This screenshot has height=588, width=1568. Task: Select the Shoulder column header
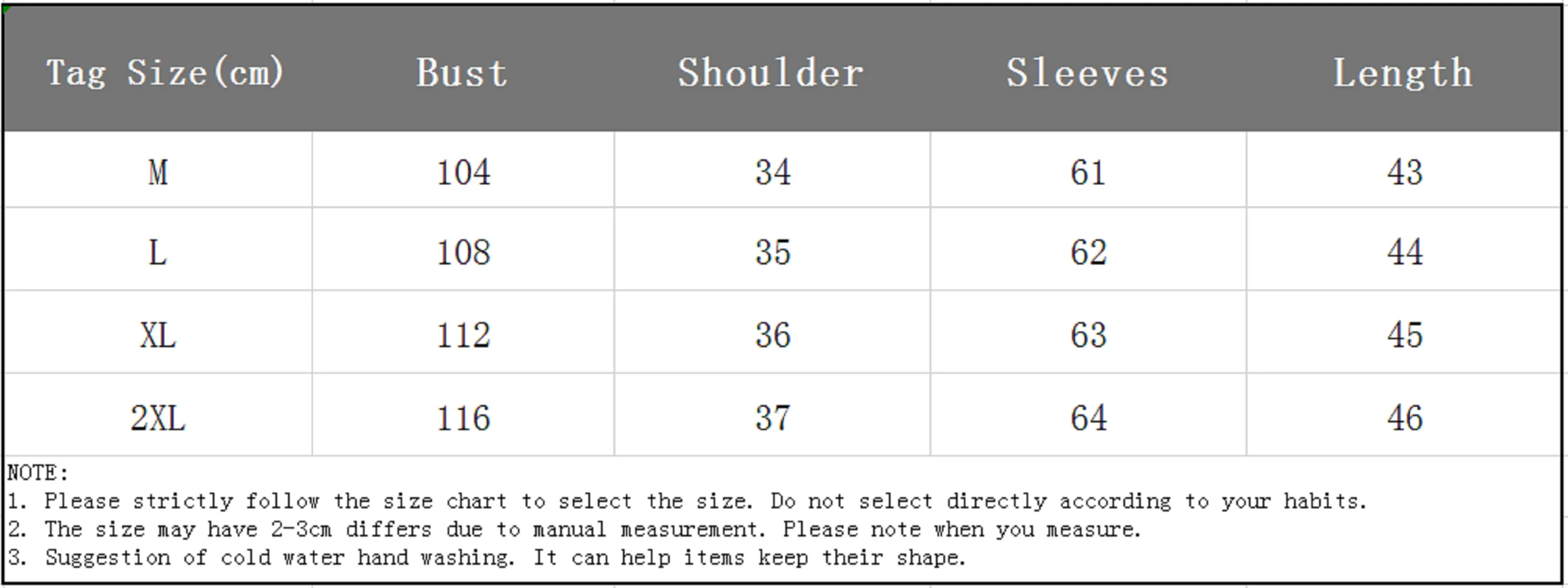pyautogui.click(x=771, y=73)
